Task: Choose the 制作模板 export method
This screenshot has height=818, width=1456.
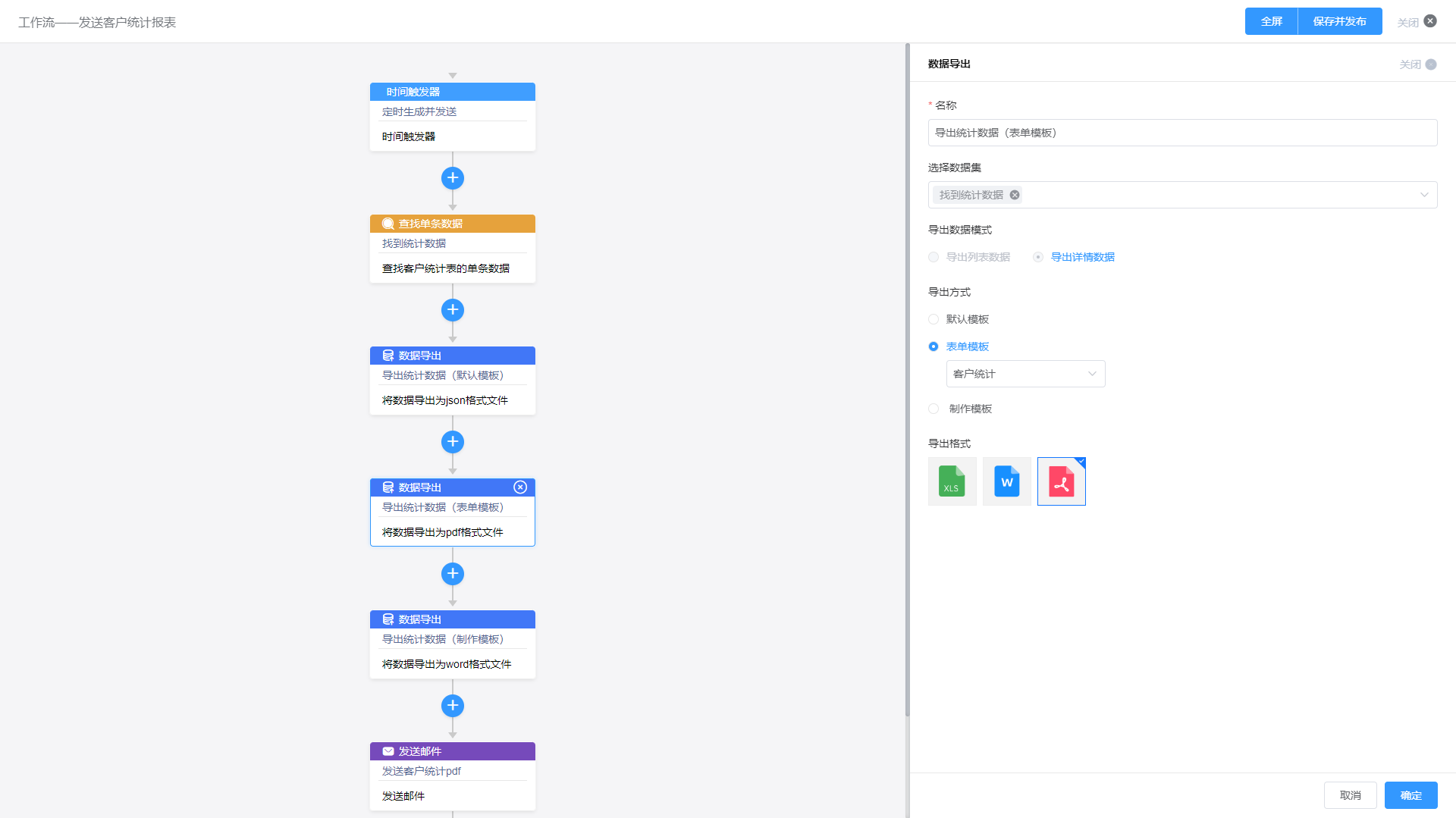Action: [x=934, y=409]
